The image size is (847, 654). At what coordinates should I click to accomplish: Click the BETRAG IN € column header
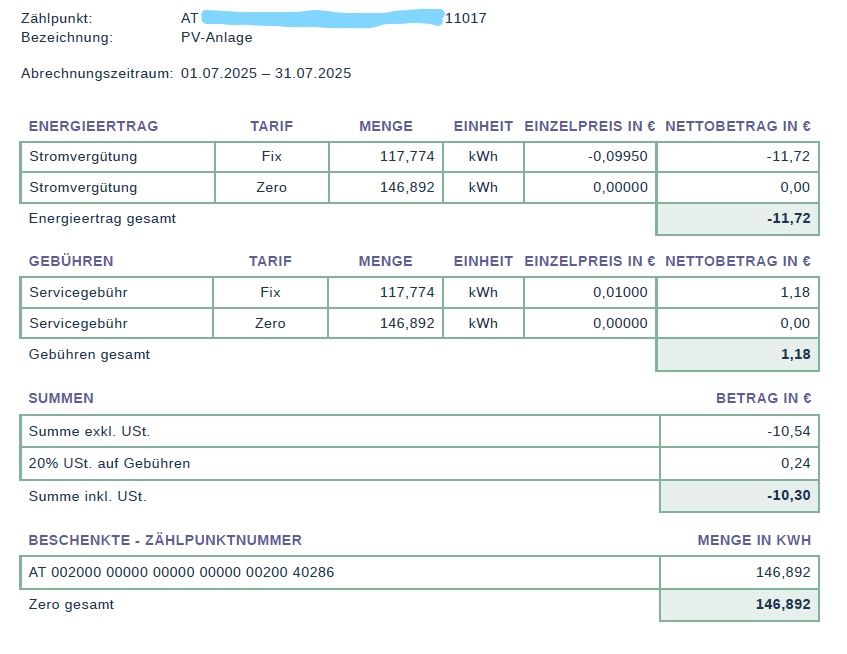pos(763,398)
